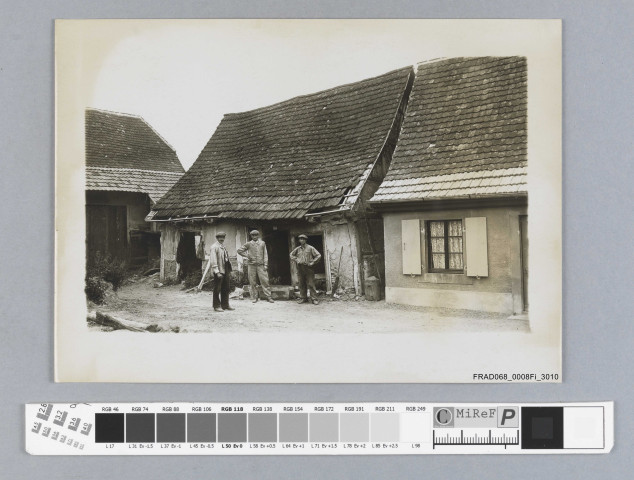The height and width of the screenshot is (480, 634).
Task: Click the black square patch on calibration card
Action: pos(542,428)
